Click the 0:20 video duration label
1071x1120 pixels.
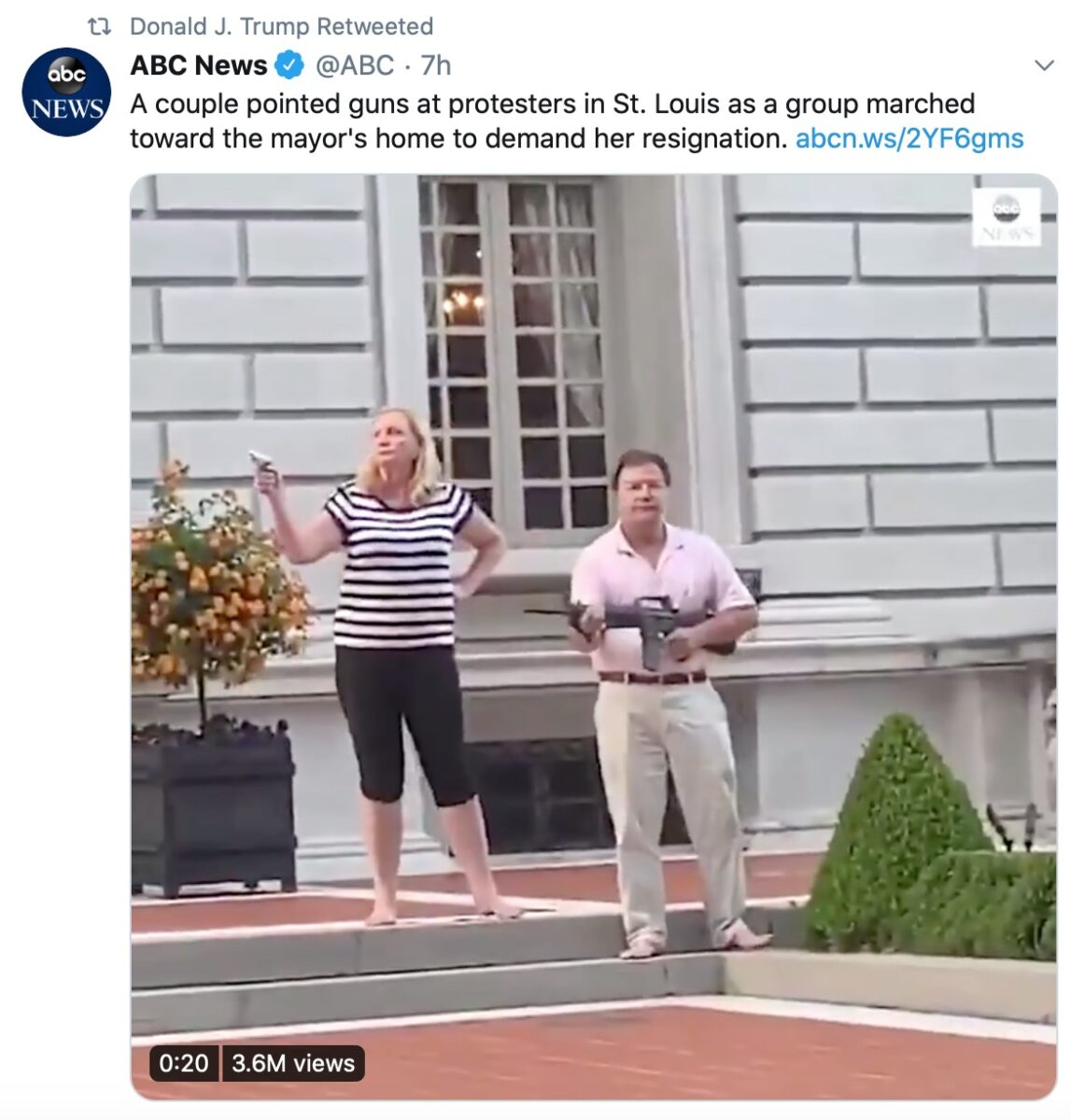[184, 1063]
